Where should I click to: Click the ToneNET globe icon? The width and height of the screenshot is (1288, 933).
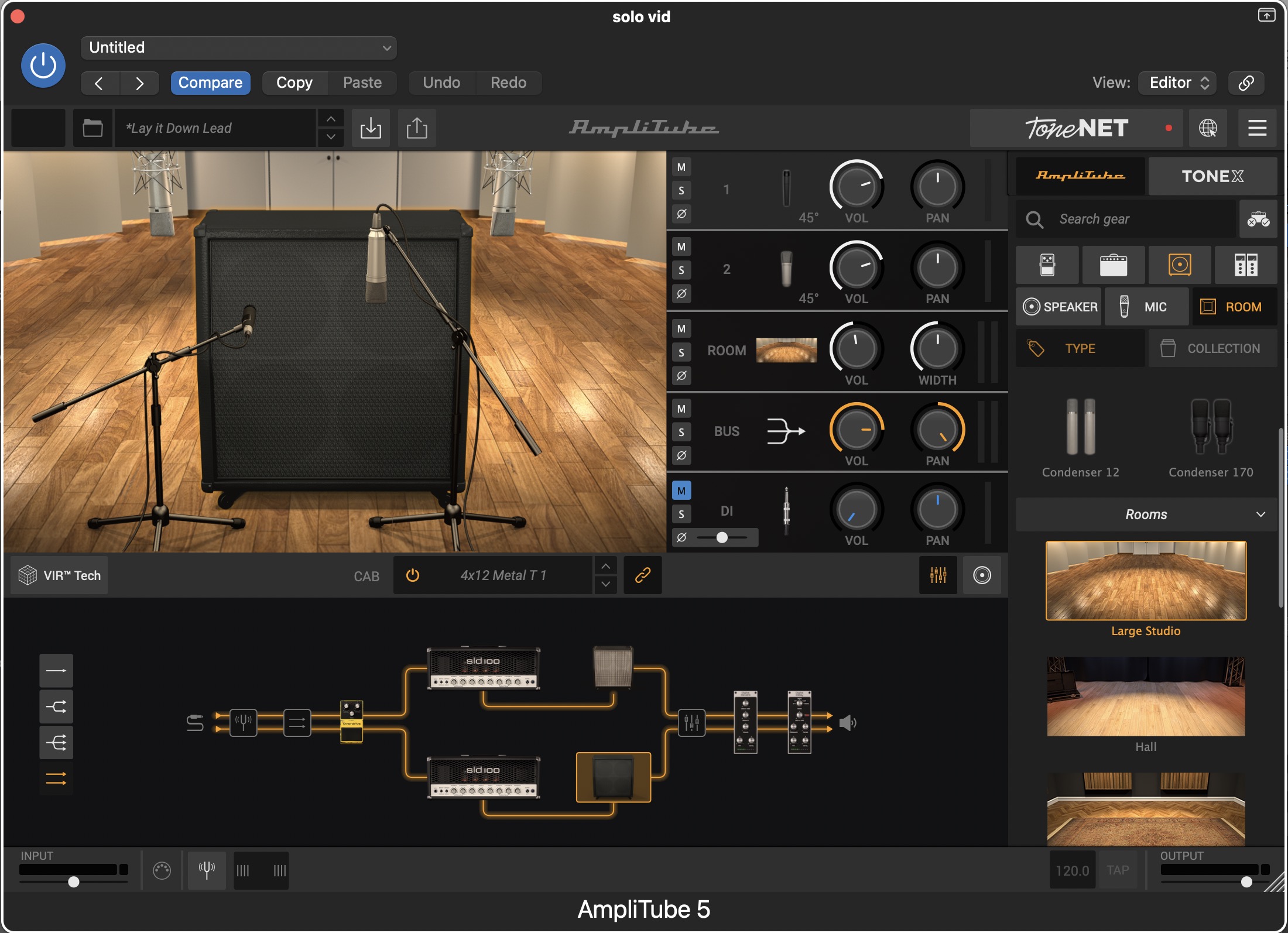(1208, 128)
